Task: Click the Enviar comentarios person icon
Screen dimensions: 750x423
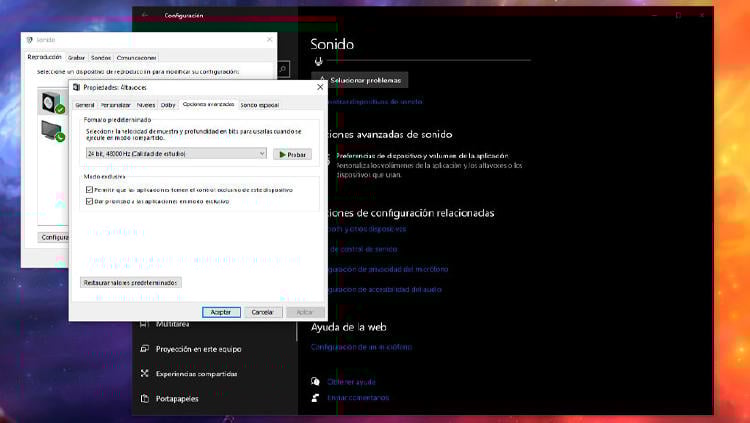Action: pos(315,398)
